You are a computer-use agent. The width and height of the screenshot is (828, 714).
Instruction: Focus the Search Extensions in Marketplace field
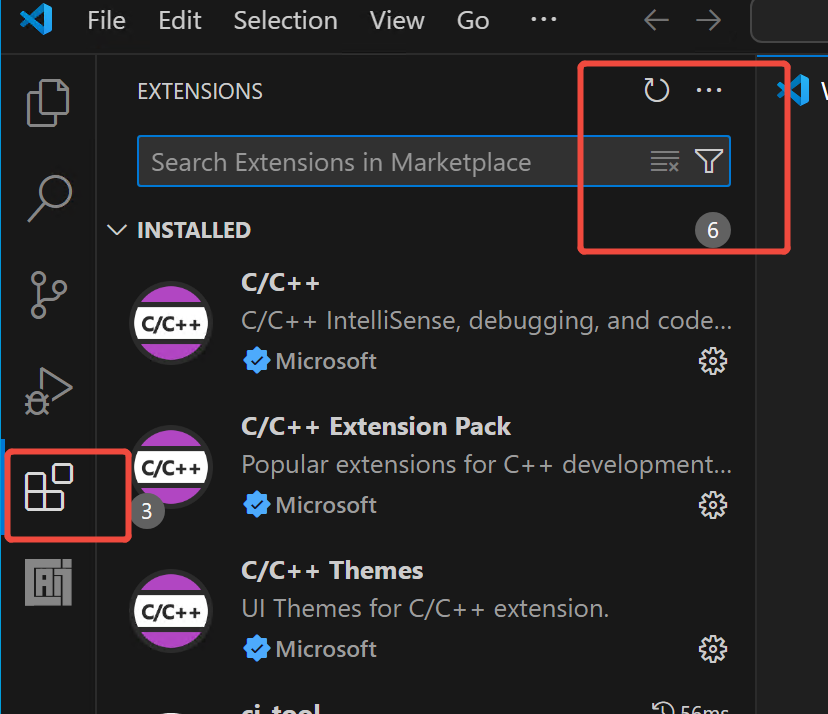pyautogui.click(x=390, y=162)
